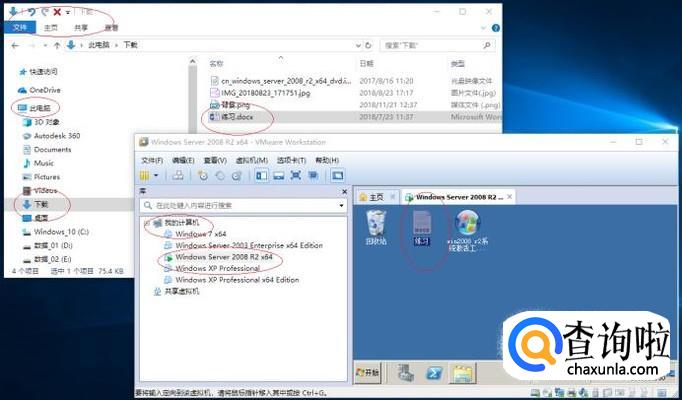Click the printer device icon in VMware status bar
The height and width of the screenshot is (400, 682).
572,392
